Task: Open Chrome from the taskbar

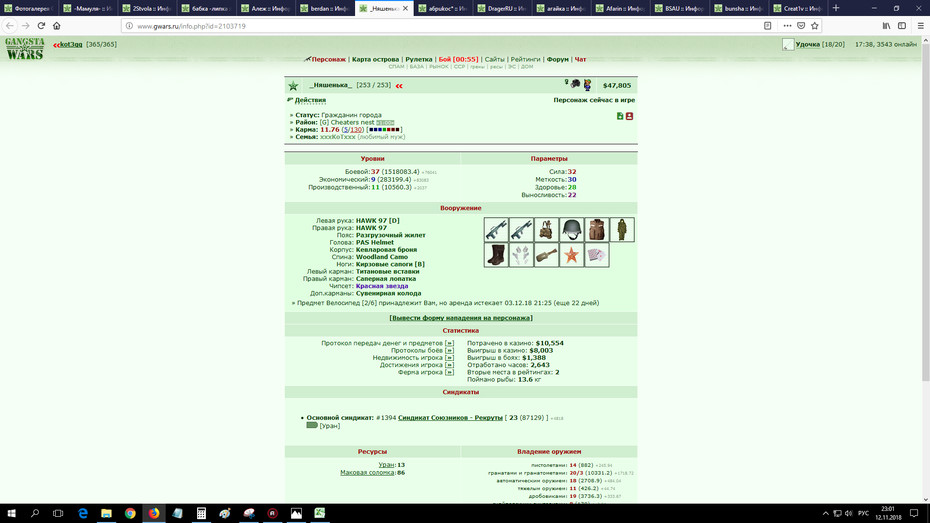Action: click(130, 513)
